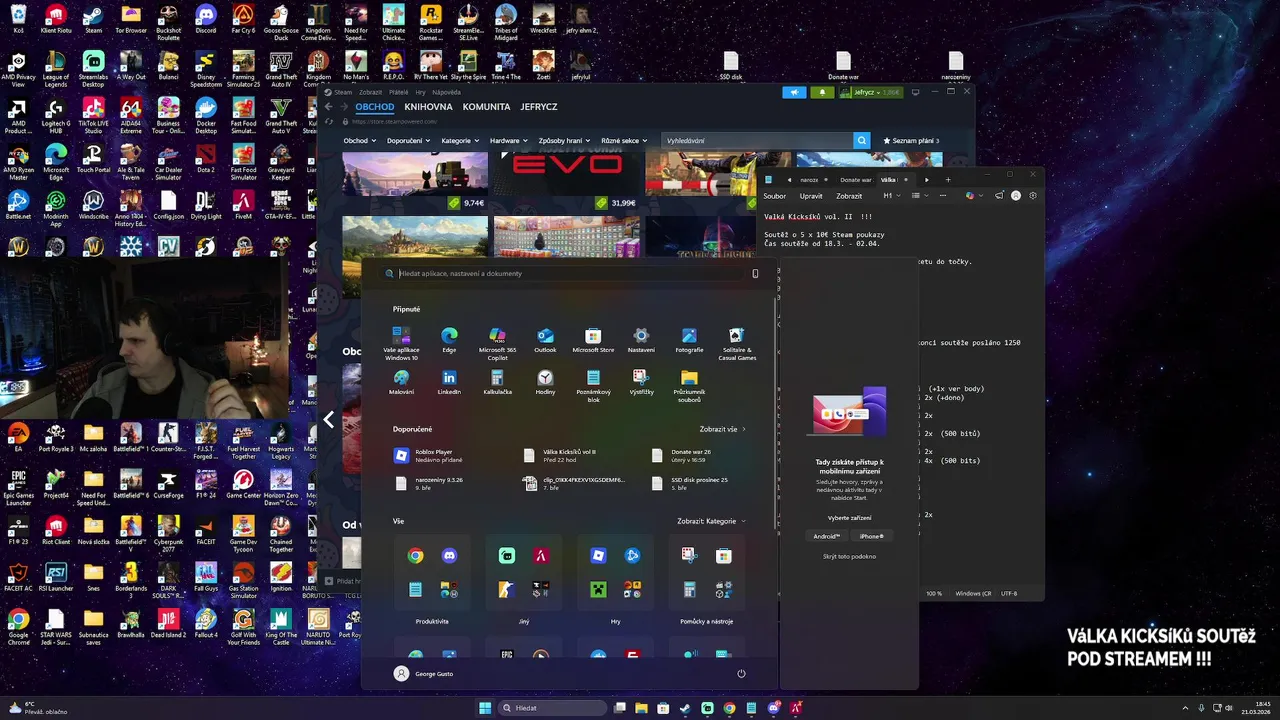Viewport: 1280px width, 720px height.
Task: Choose Android phone option in Start panel
Action: pos(827,536)
